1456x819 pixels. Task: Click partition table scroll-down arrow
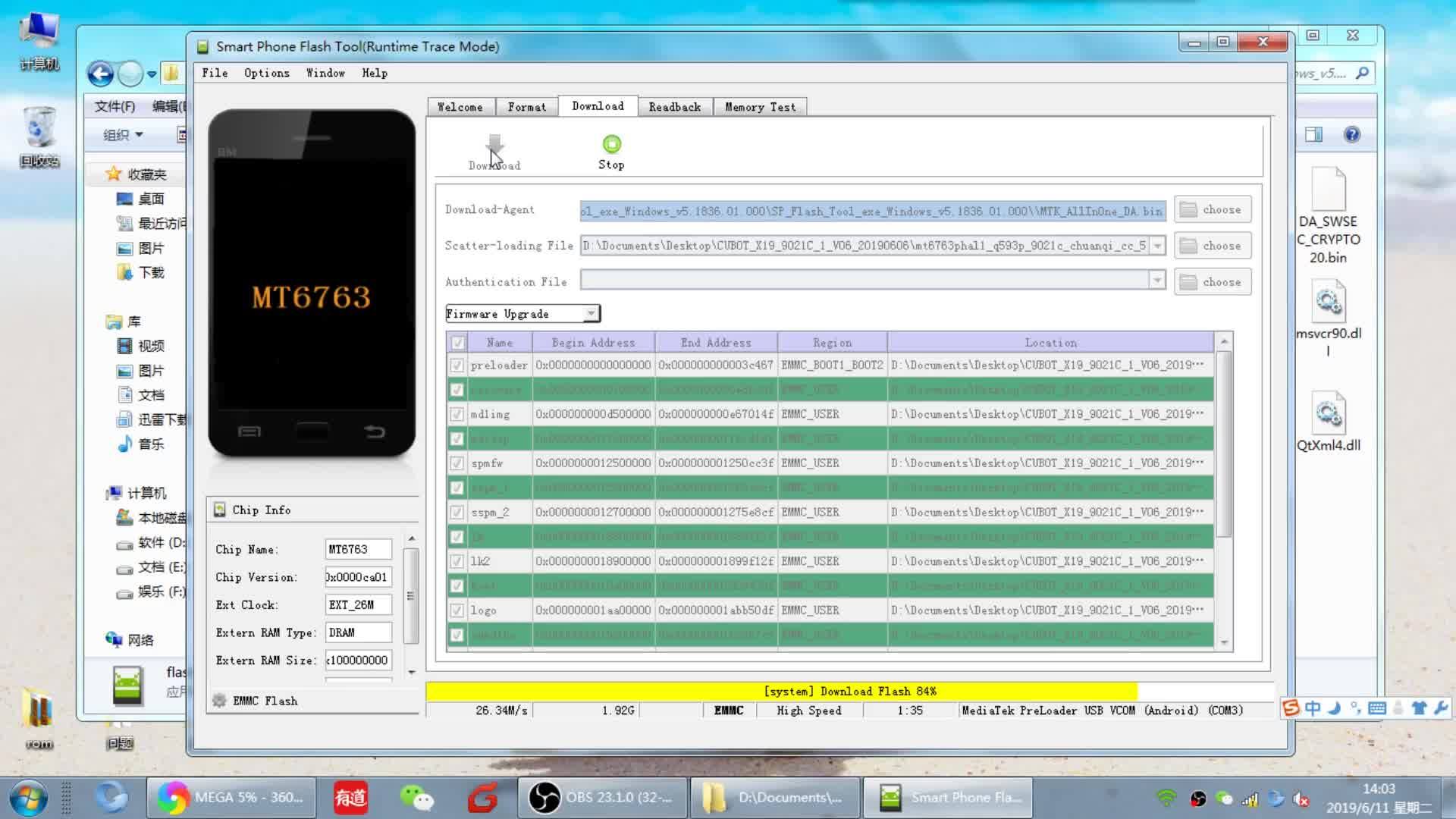(1224, 643)
